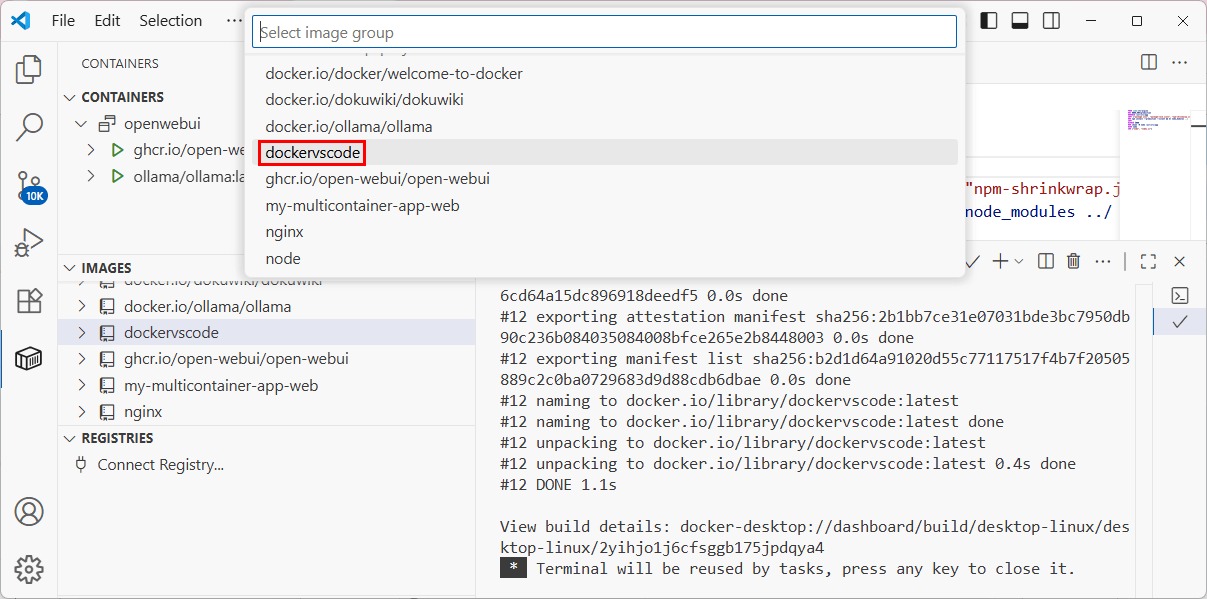This screenshot has height=599, width=1207.
Task: Kill terminal using the trash icon
Action: click(x=1073, y=261)
